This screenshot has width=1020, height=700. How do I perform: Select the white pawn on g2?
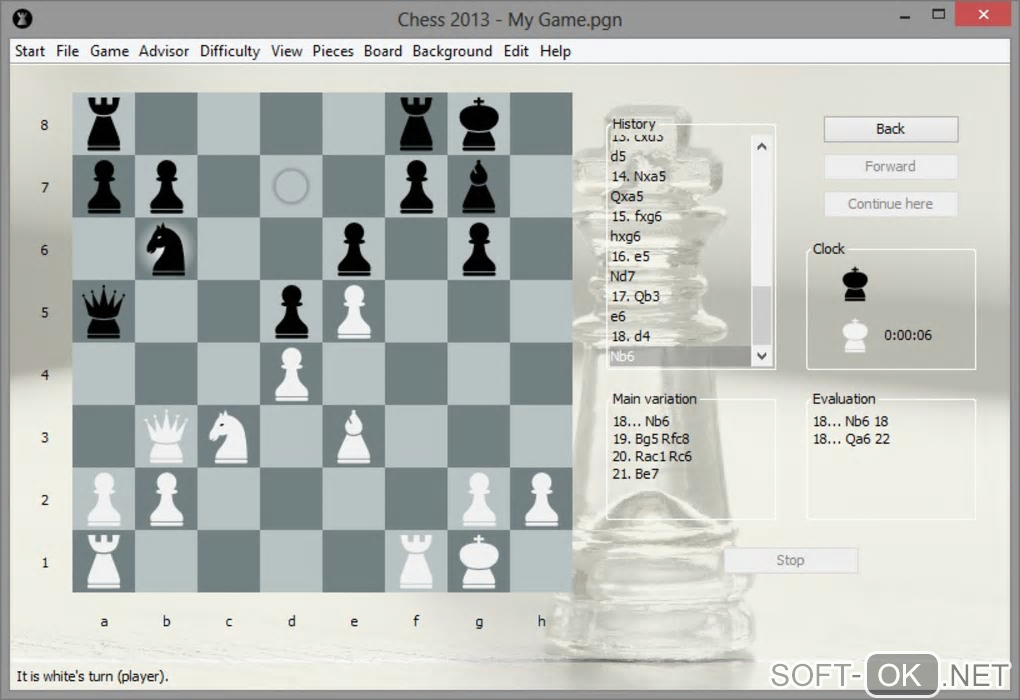pos(479,499)
